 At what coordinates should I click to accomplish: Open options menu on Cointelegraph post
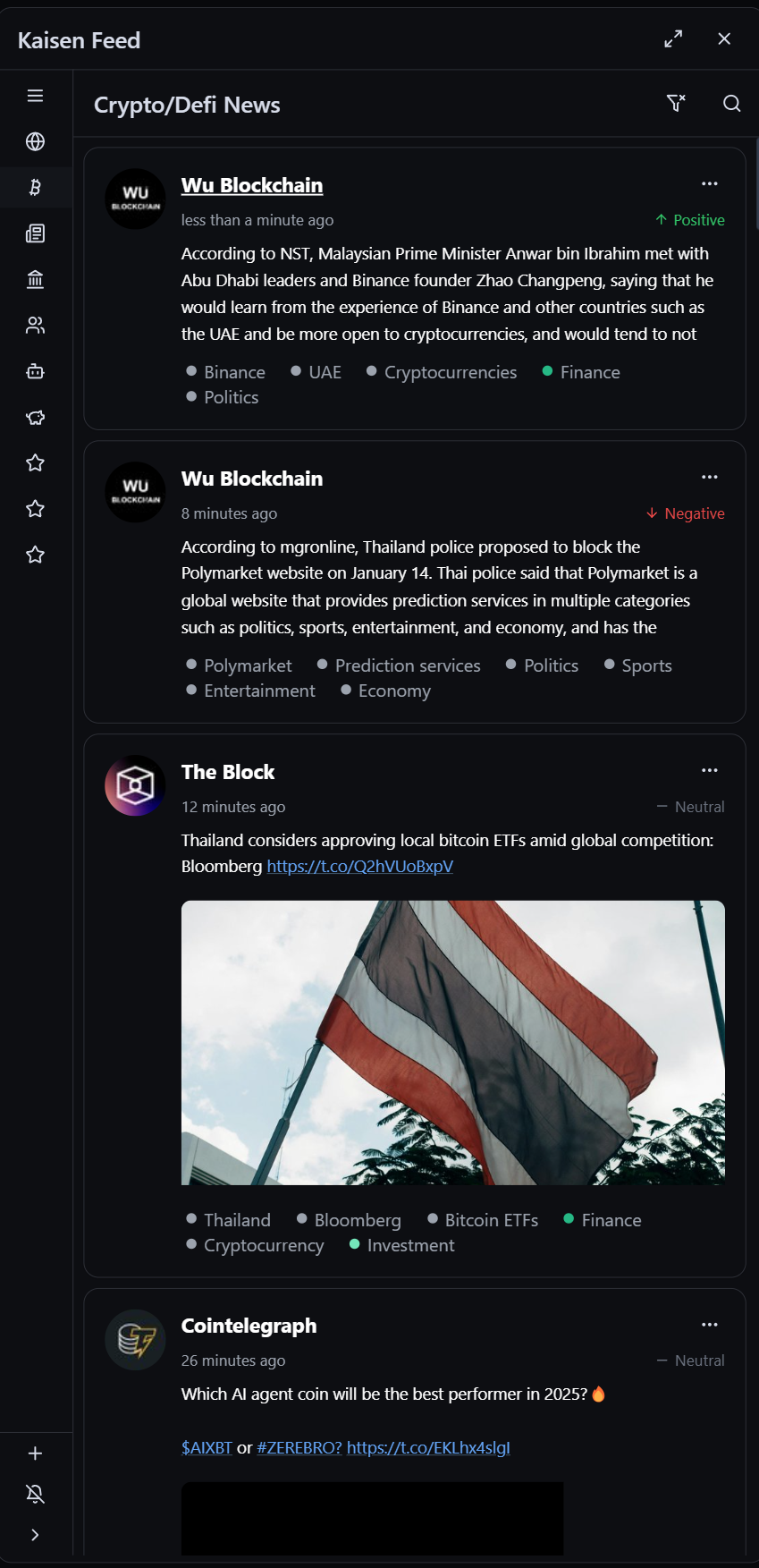coord(709,1325)
